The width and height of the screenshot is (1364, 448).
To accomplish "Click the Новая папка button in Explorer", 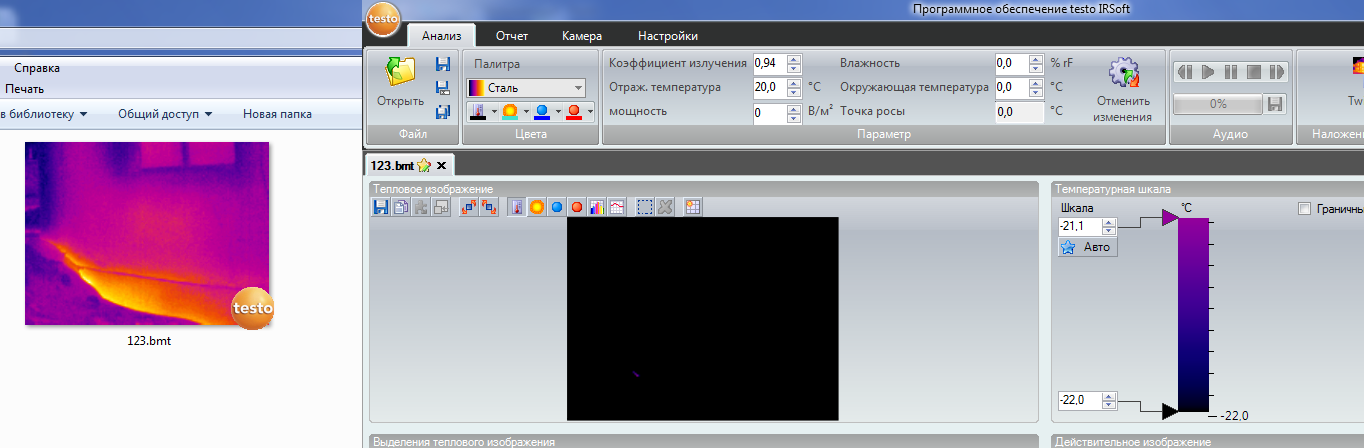I will click(x=277, y=114).
